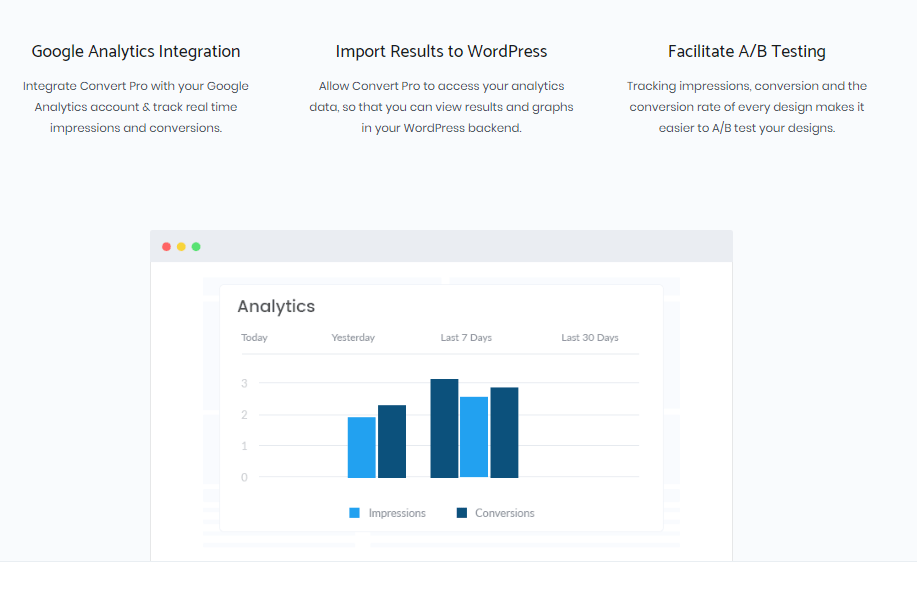917x594 pixels.
Task: Click the y-axis label 3
Action: 244,384
